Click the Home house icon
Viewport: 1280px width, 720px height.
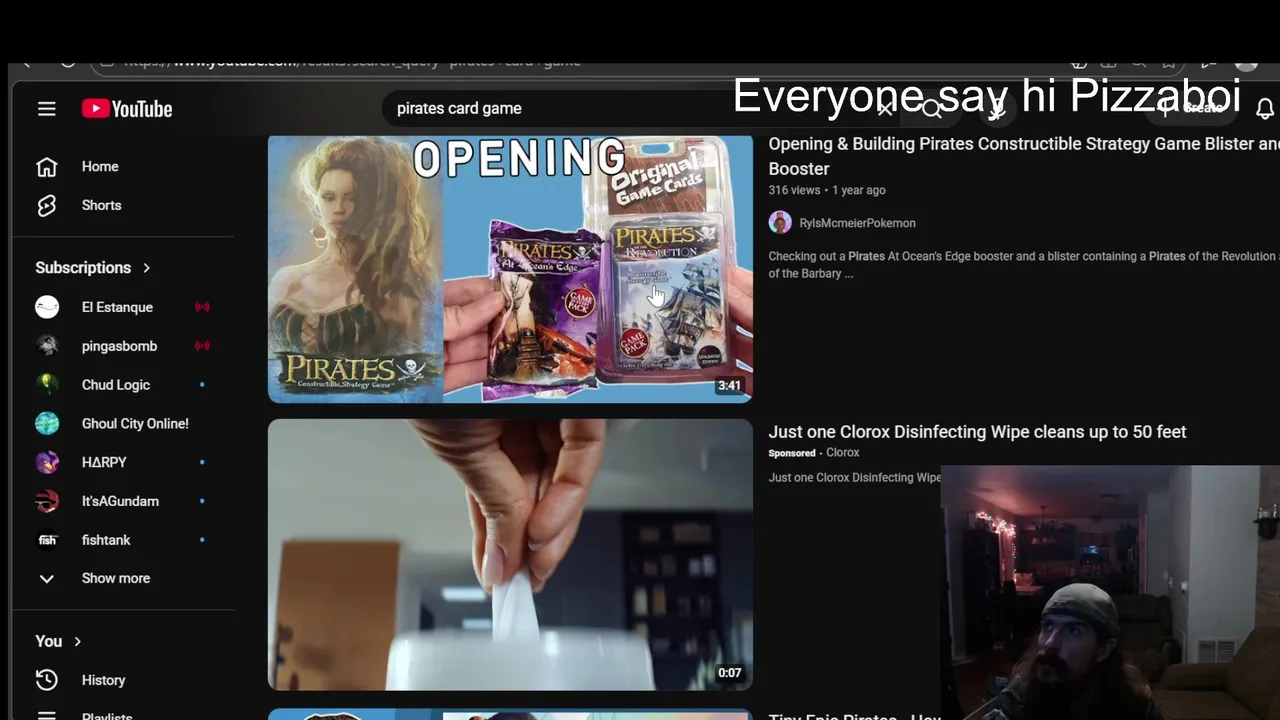[x=47, y=167]
